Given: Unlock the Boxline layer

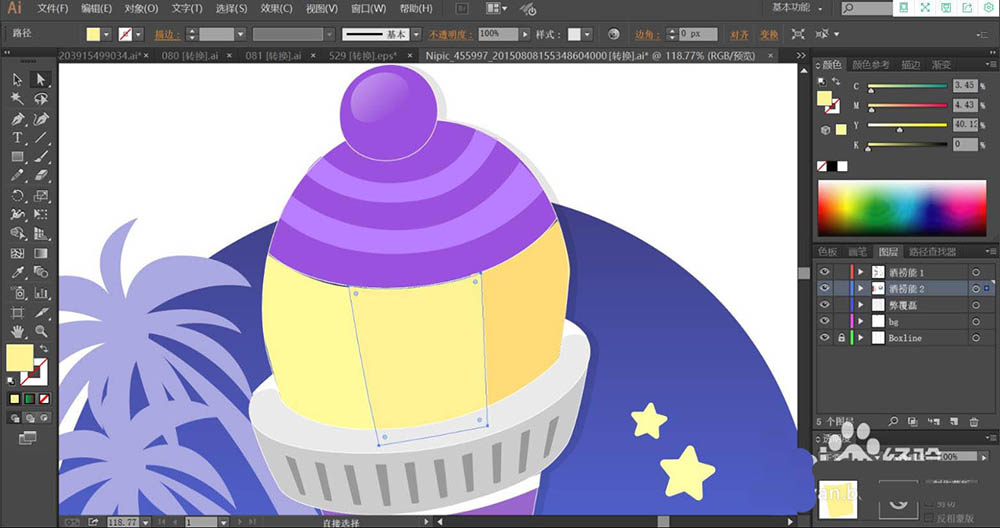Looking at the screenshot, I should click(x=840, y=338).
